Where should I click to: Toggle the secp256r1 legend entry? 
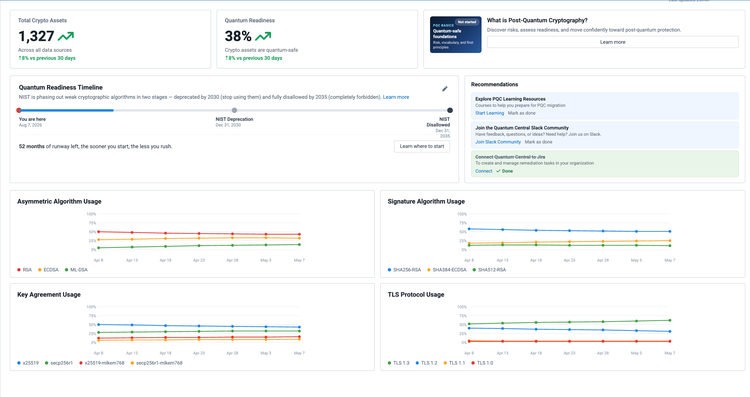point(59,363)
